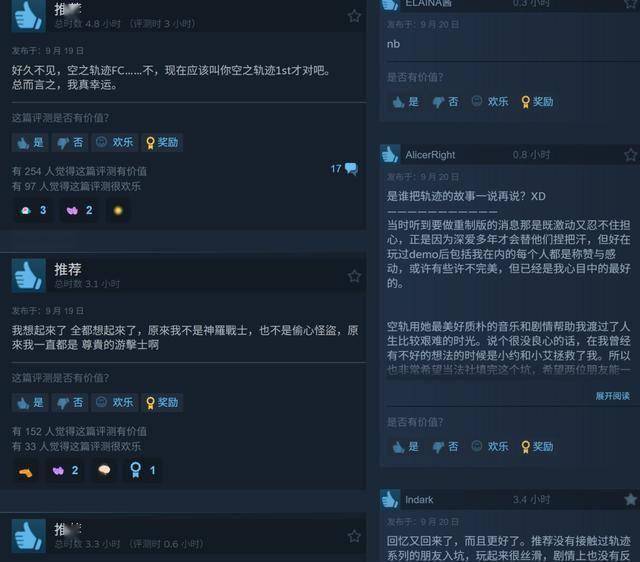Open the AlicerRight user profile name
640x562 pixels.
tap(430, 155)
